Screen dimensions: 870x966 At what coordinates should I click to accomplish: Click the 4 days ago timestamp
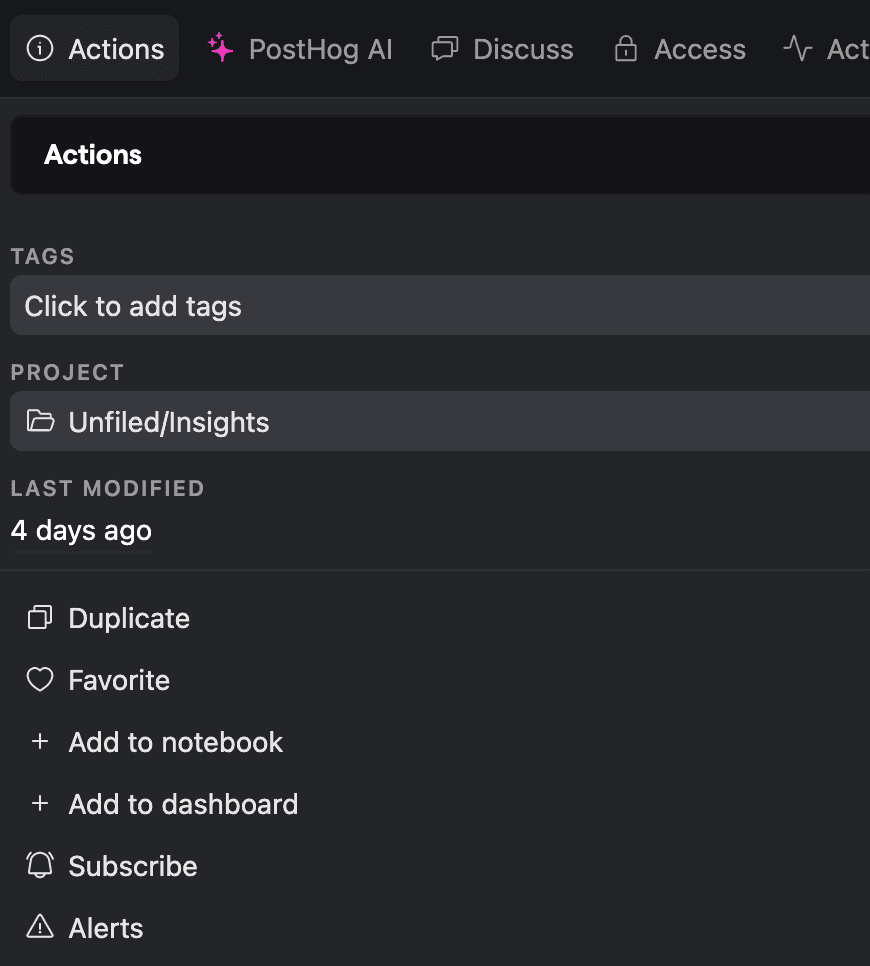coord(80,531)
